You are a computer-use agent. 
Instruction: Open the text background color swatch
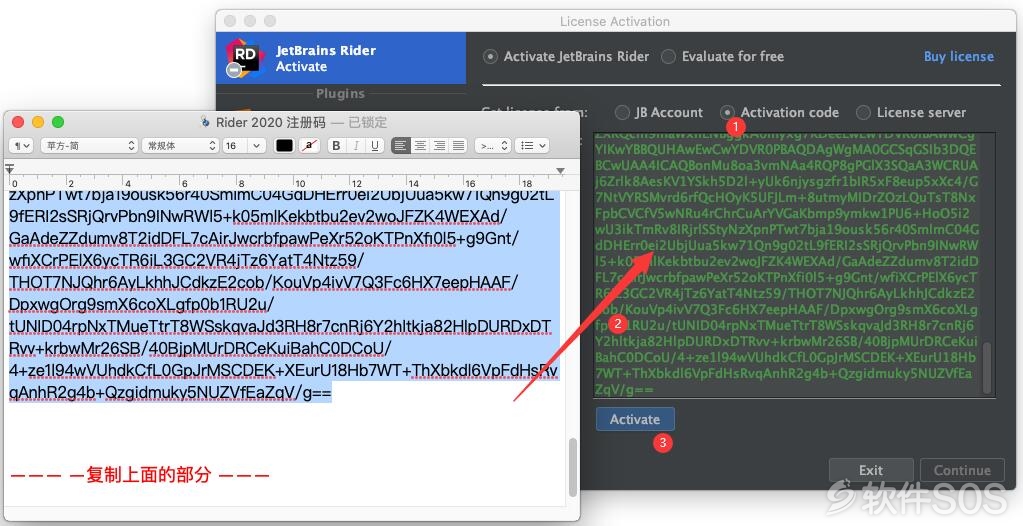pos(309,146)
